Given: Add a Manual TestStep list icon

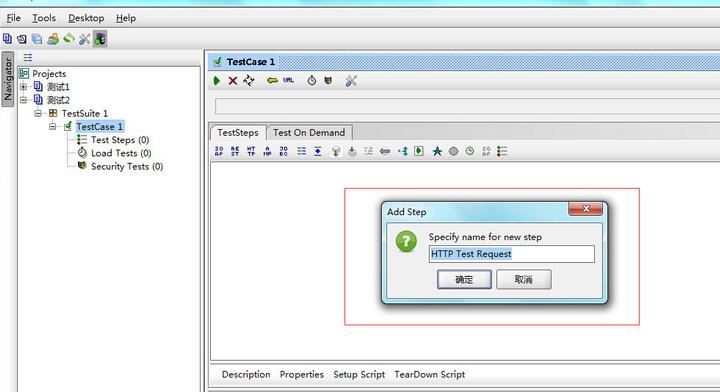Looking at the screenshot, I should (x=502, y=151).
